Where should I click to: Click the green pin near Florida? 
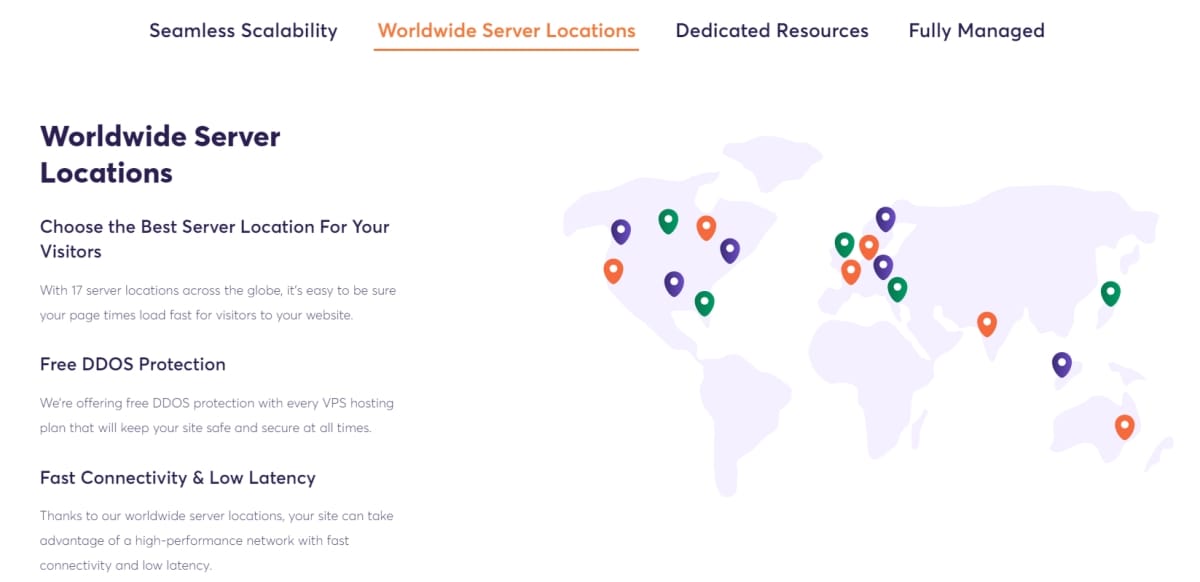pyautogui.click(x=704, y=303)
